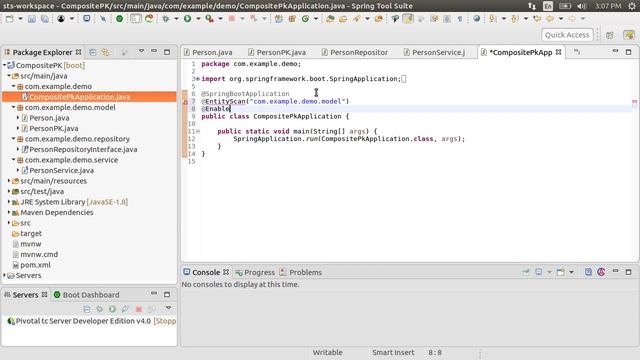Expand JRE System Library node

[x=9, y=202]
